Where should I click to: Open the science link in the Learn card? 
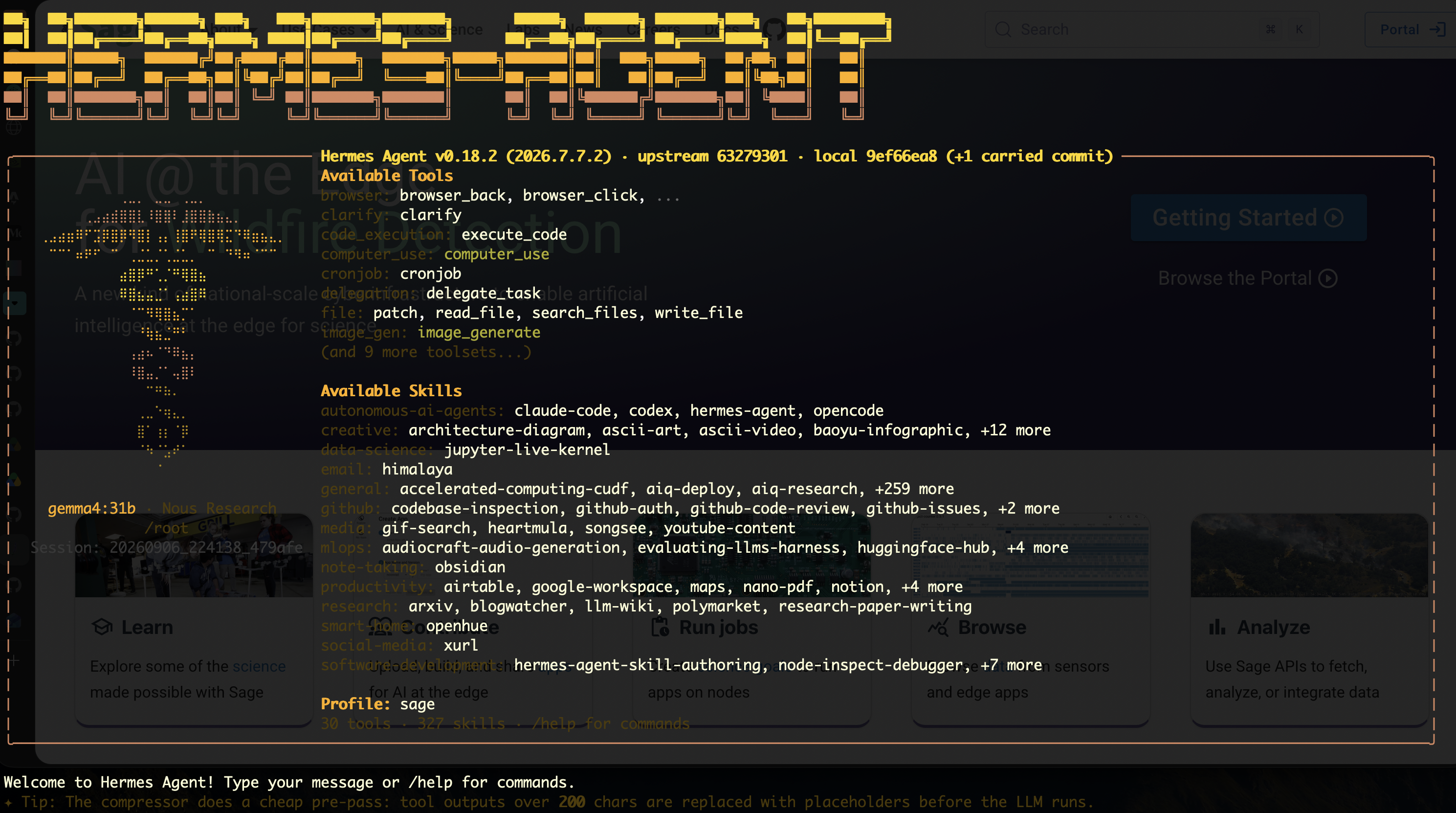click(x=259, y=666)
